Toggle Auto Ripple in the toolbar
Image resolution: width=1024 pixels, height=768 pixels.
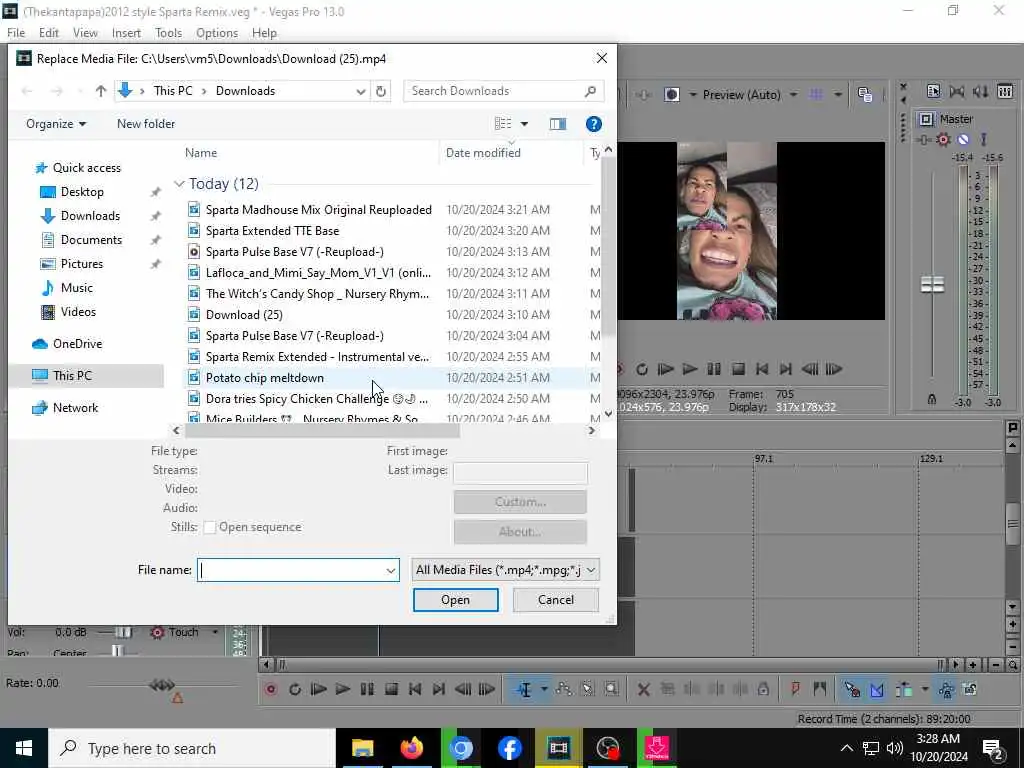coord(904,689)
